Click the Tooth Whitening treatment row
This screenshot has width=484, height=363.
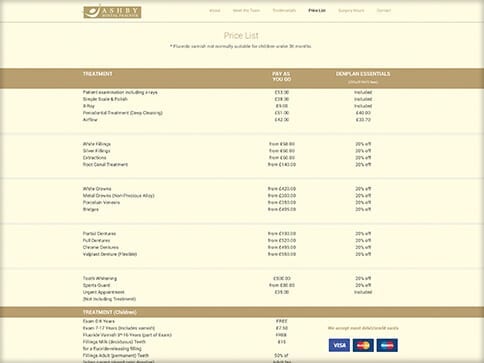point(242,278)
